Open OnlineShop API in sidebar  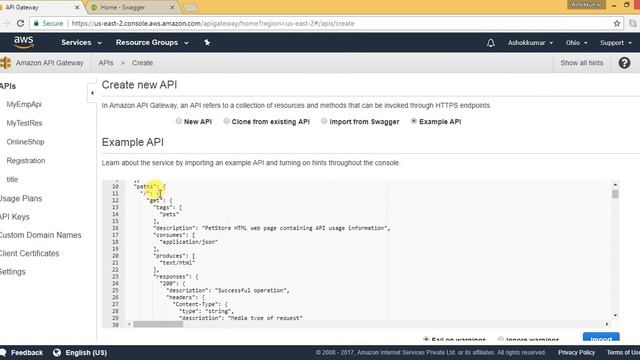pyautogui.click(x=25, y=142)
